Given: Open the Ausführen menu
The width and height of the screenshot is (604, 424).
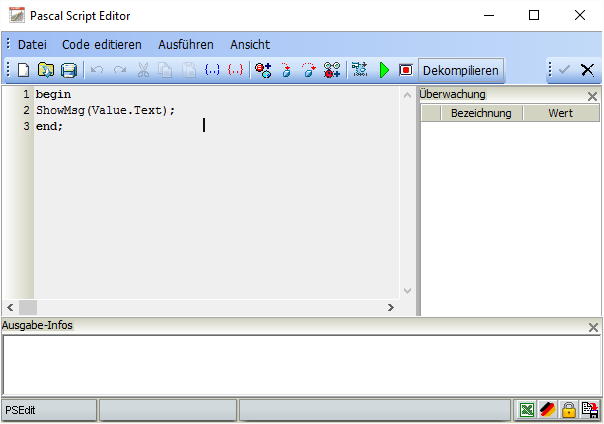Looking at the screenshot, I should click(x=186, y=45).
